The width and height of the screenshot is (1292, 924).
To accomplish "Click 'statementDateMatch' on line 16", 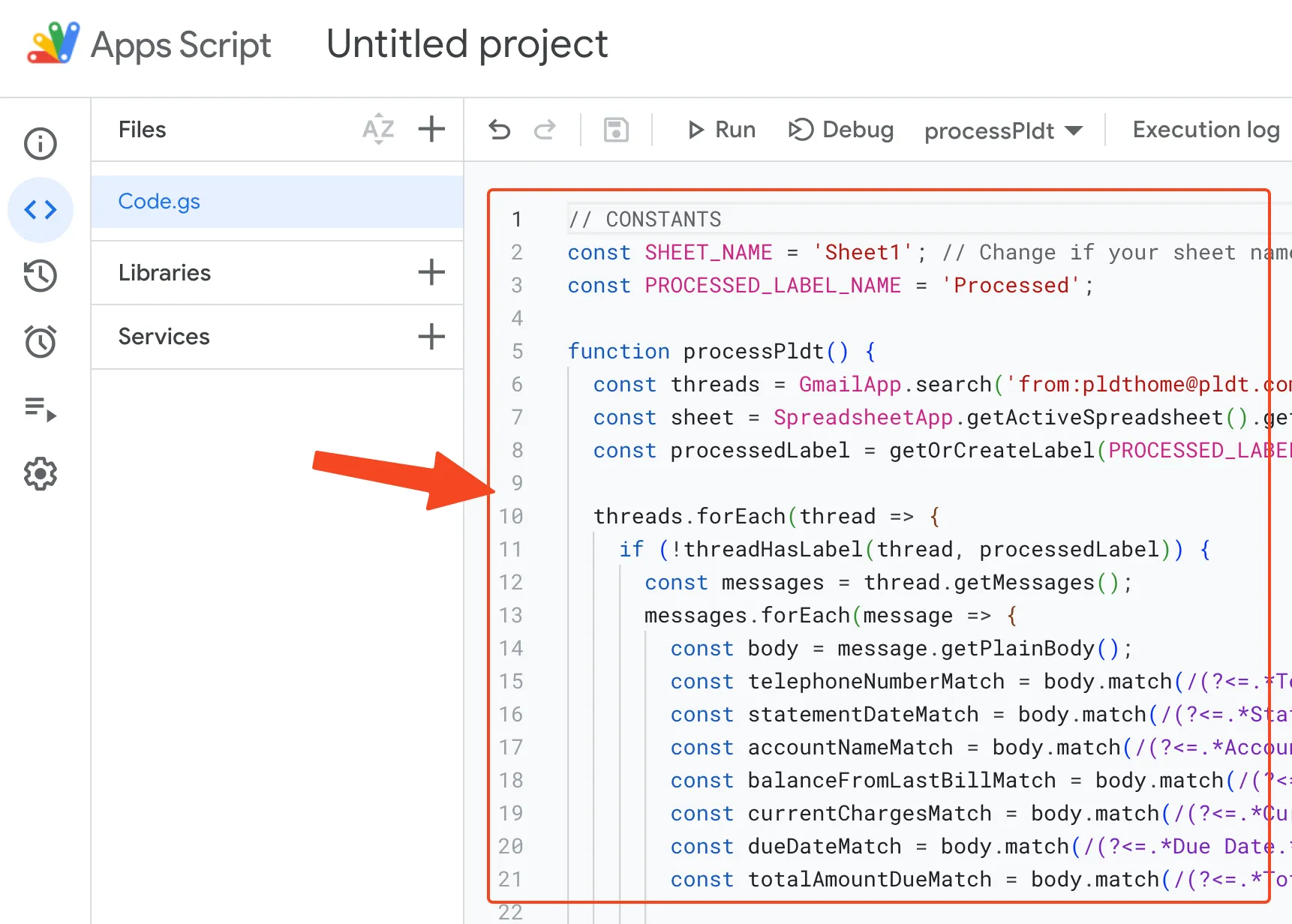I will [863, 714].
